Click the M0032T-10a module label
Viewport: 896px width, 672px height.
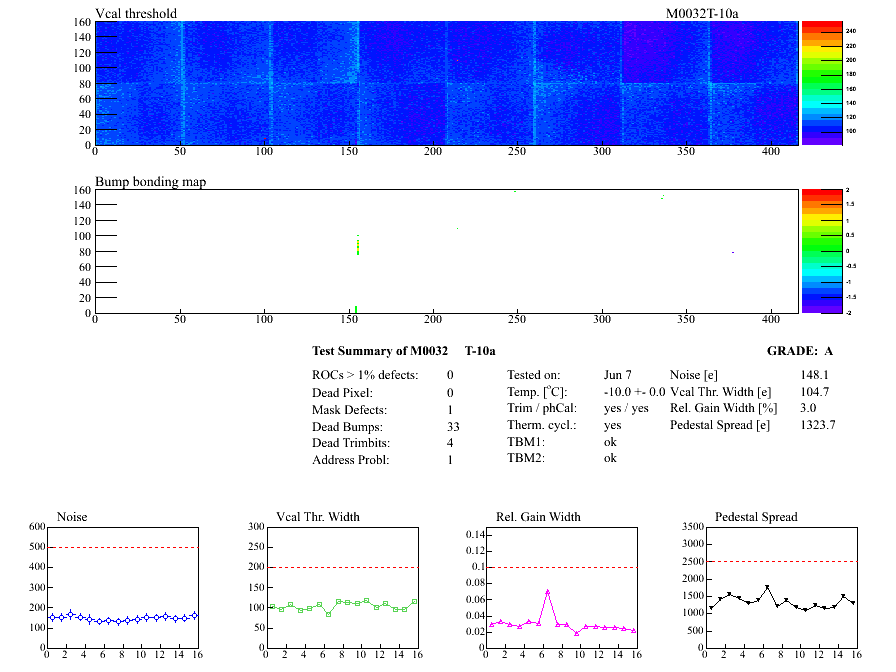[x=709, y=14]
